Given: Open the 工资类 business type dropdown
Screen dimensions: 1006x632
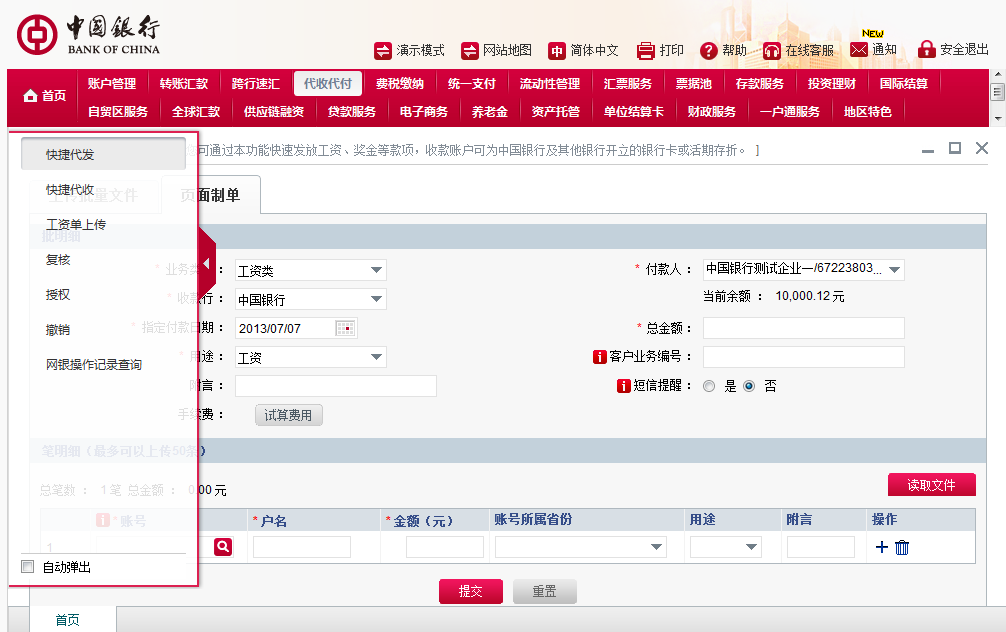Looking at the screenshot, I should pos(378,269).
